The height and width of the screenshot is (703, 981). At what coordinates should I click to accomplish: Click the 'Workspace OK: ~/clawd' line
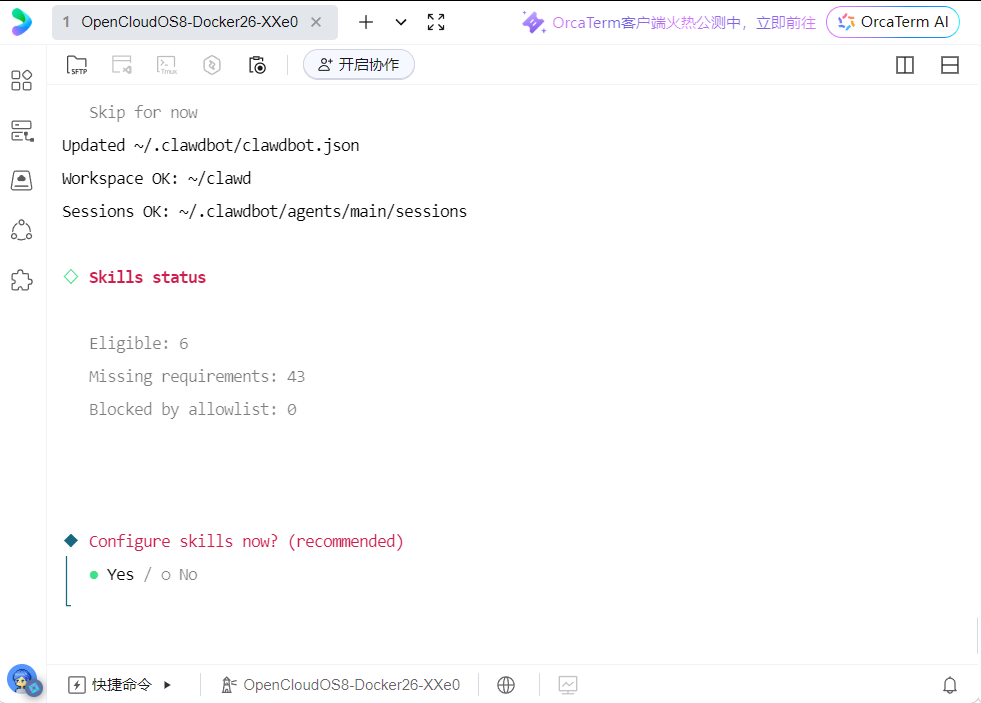pyautogui.click(x=156, y=179)
